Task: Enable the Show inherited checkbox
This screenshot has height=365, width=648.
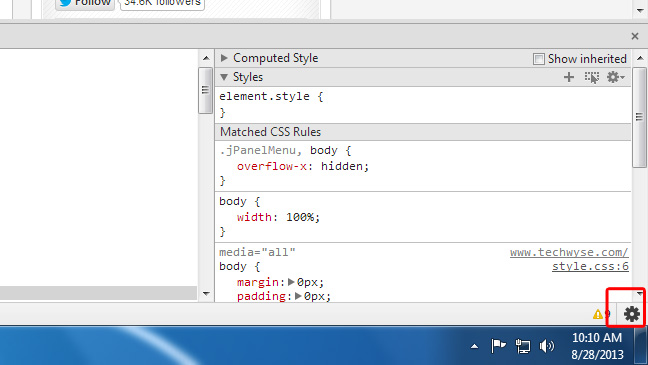Action: (x=538, y=59)
